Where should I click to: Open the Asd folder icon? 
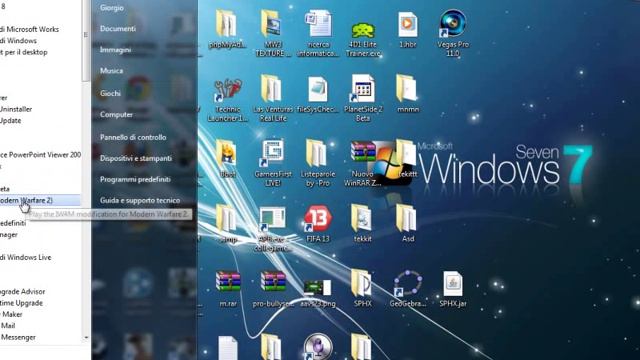pos(407,219)
